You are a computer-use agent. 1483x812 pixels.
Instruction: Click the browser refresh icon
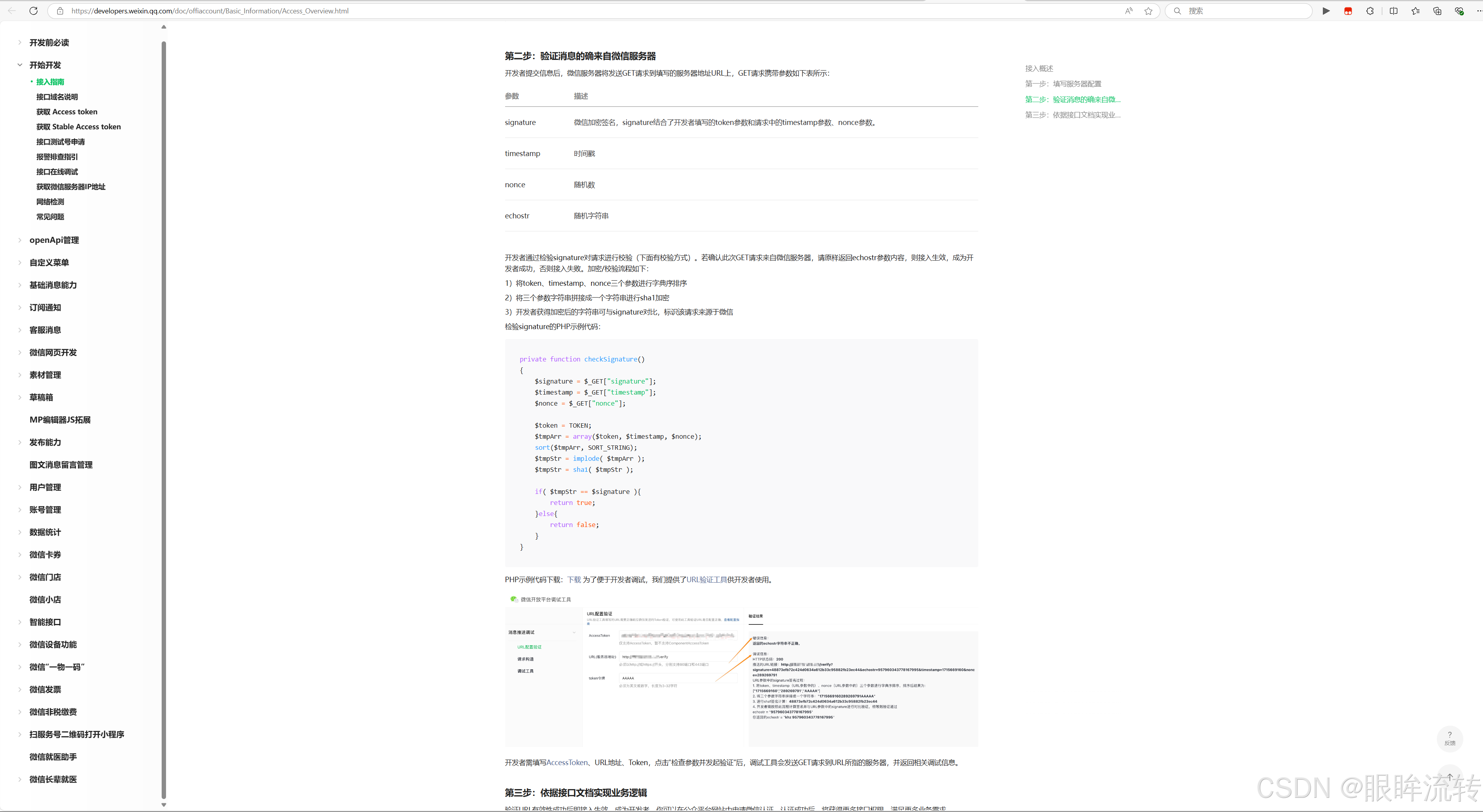click(x=34, y=11)
